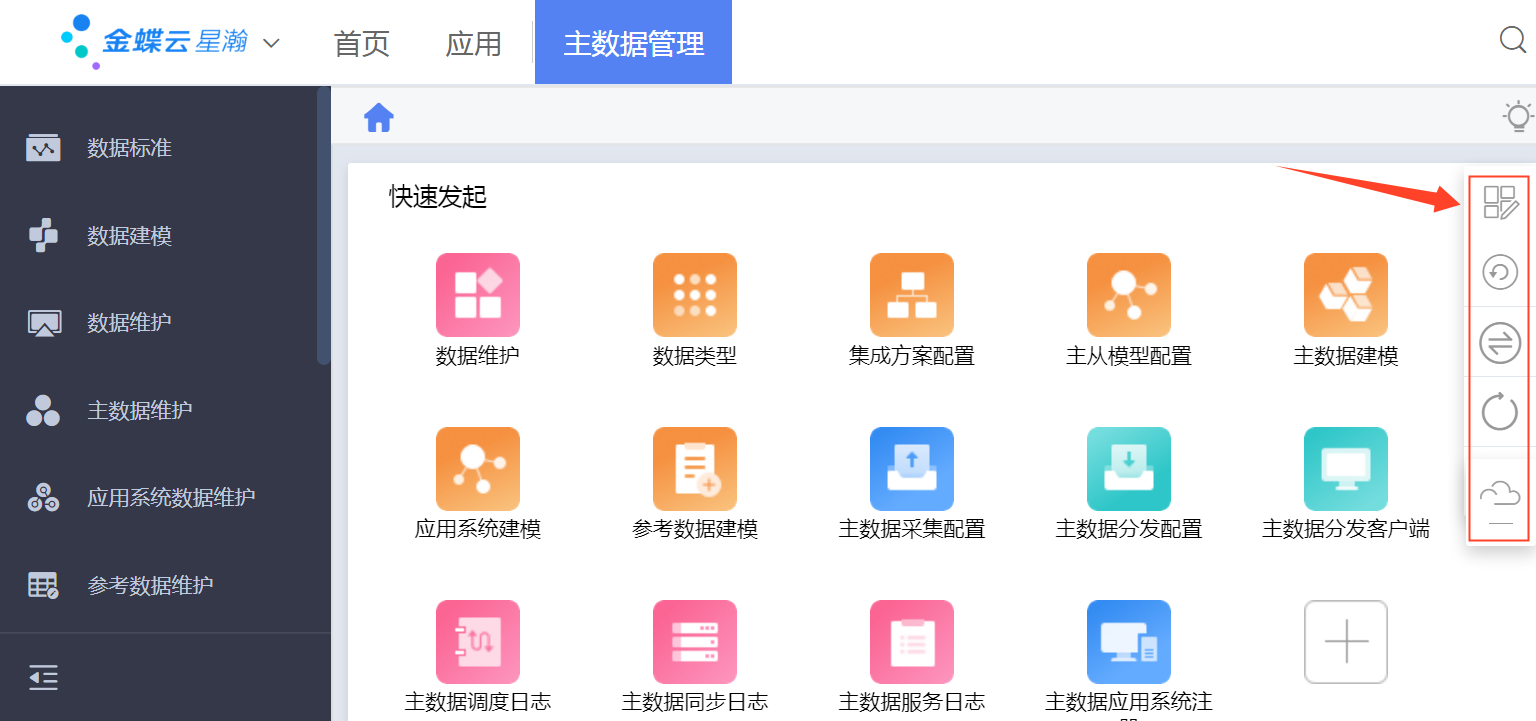This screenshot has height=721, width=1536.
Task: Expand the dropdown next to 金蝶云星瀚 logo
Action: 270,44
